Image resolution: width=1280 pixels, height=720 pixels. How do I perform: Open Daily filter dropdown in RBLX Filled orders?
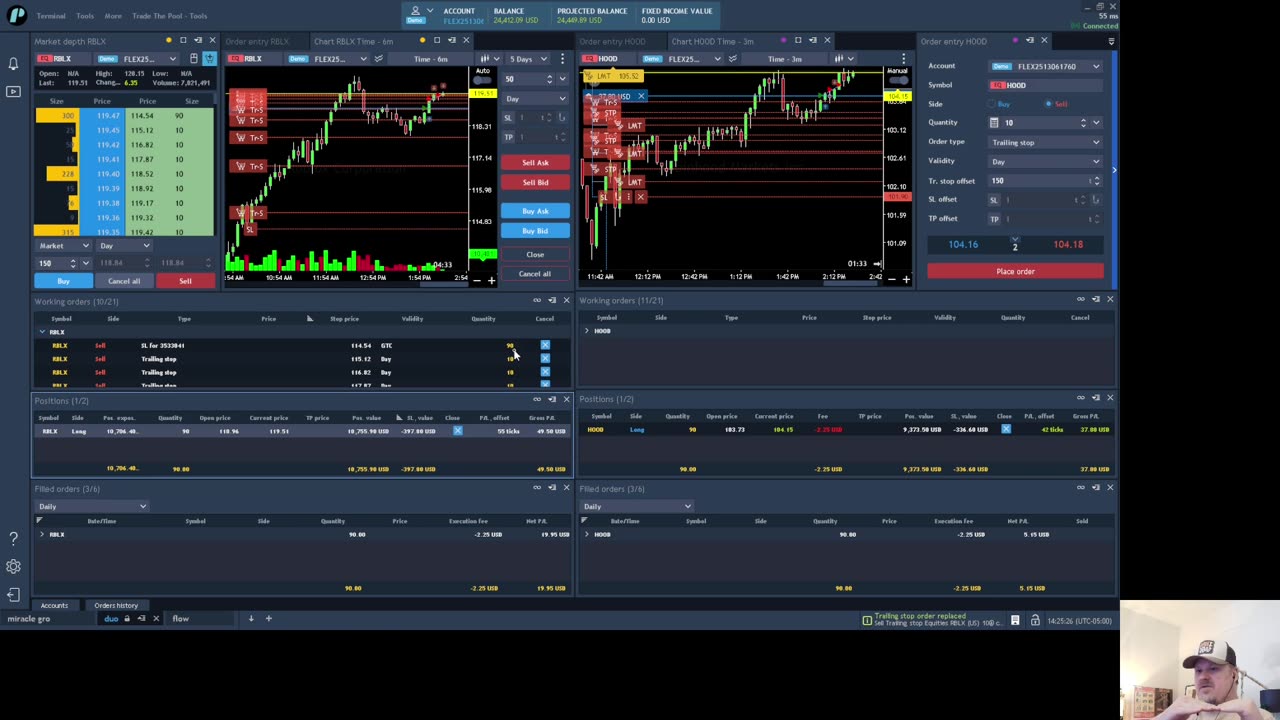click(x=91, y=507)
